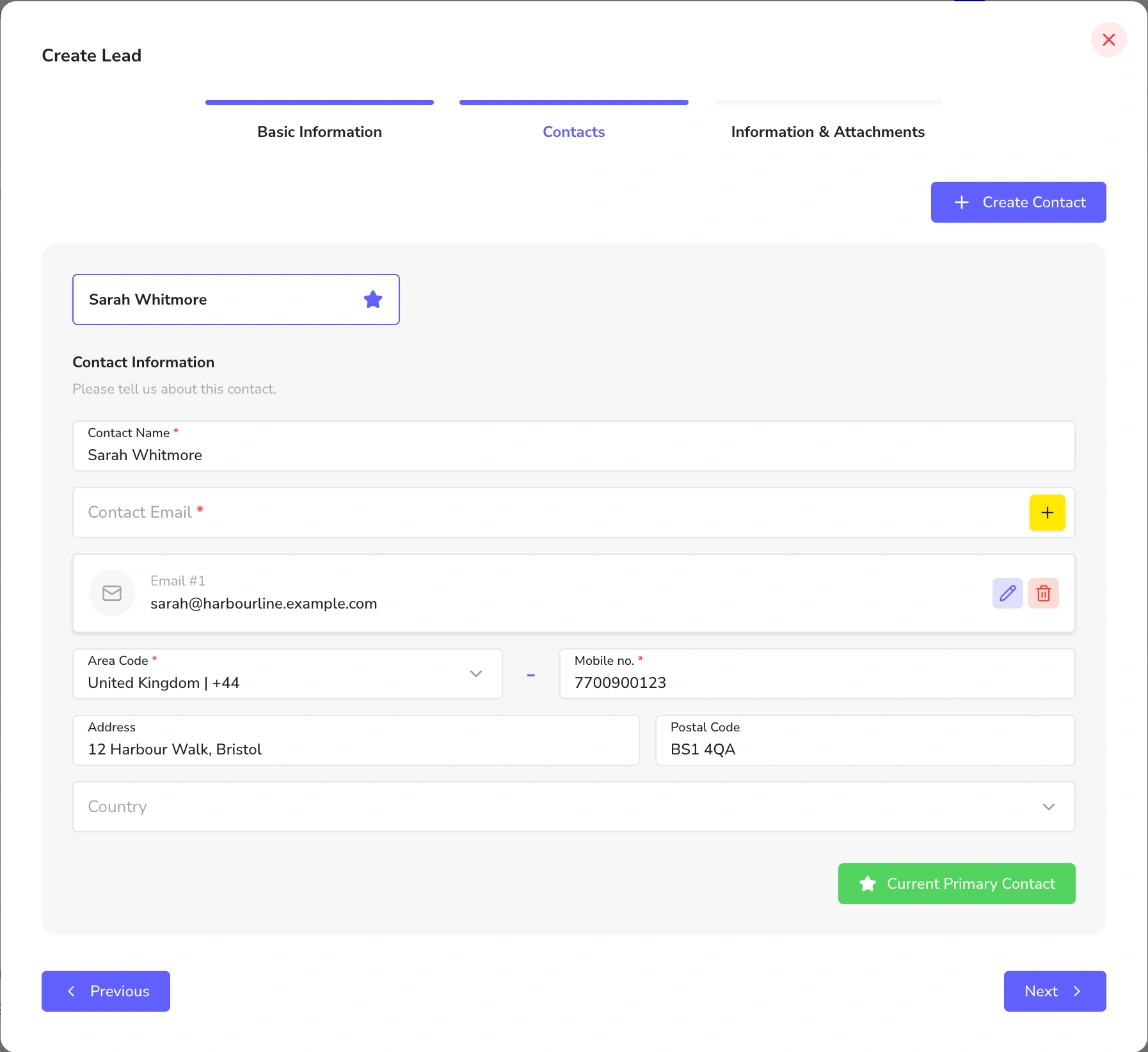This screenshot has width=1148, height=1052.
Task: Click the left arrow in Previous button
Action: coord(71,991)
